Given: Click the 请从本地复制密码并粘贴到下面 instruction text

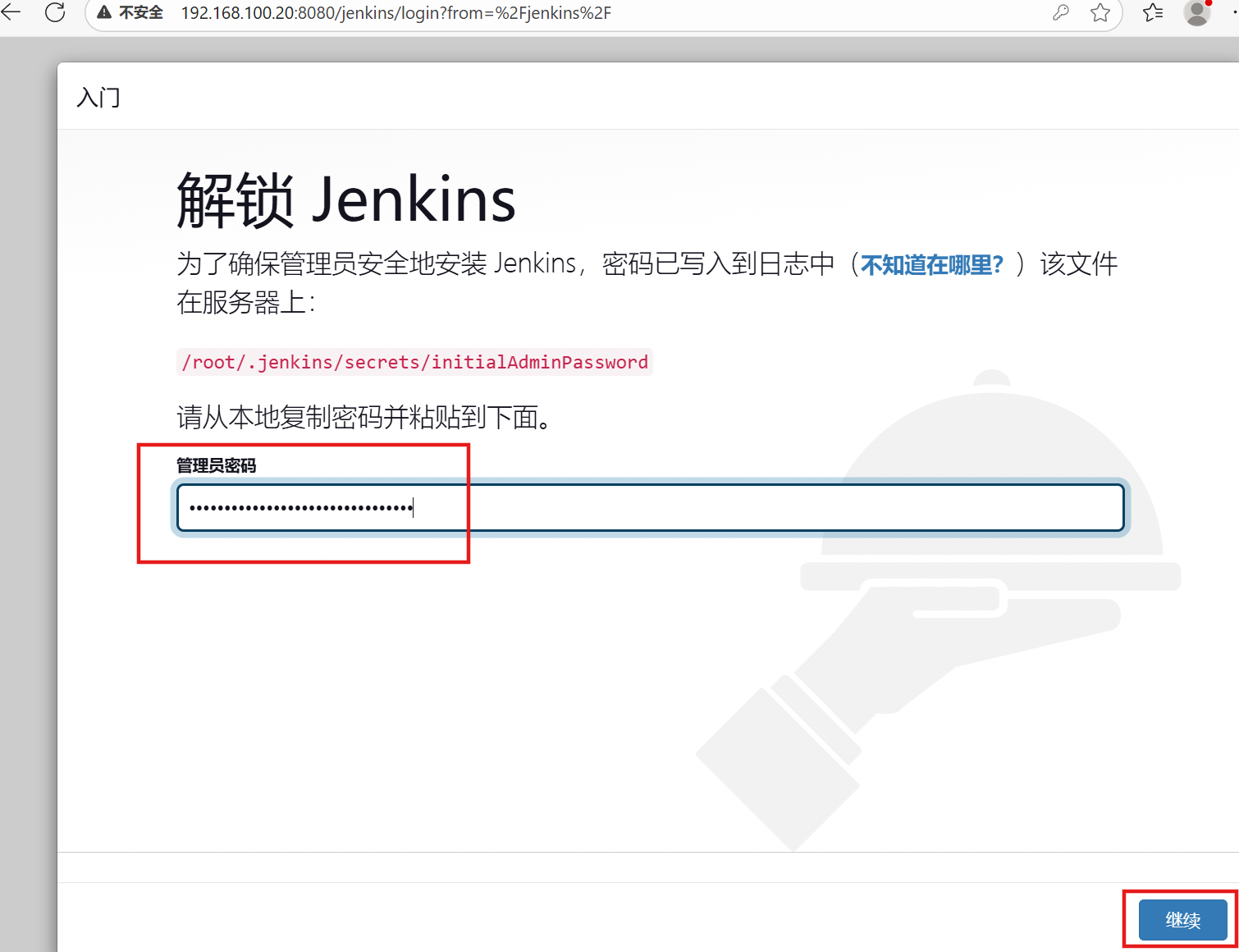Looking at the screenshot, I should tap(364, 417).
